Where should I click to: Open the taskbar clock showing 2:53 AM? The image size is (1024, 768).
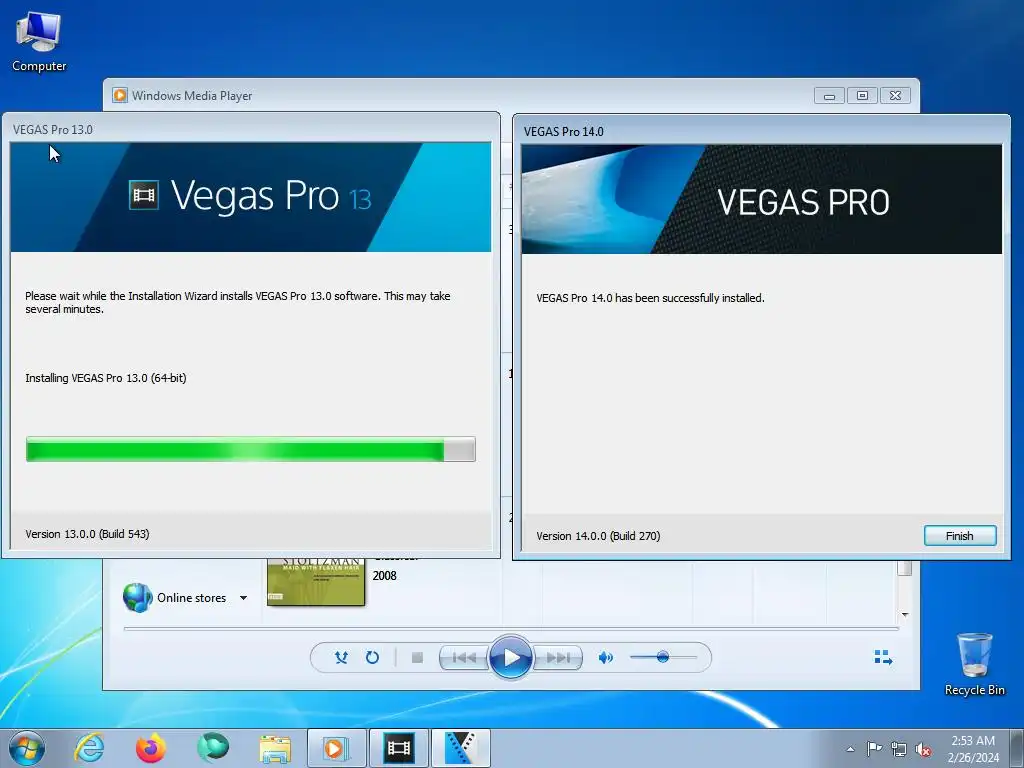973,748
